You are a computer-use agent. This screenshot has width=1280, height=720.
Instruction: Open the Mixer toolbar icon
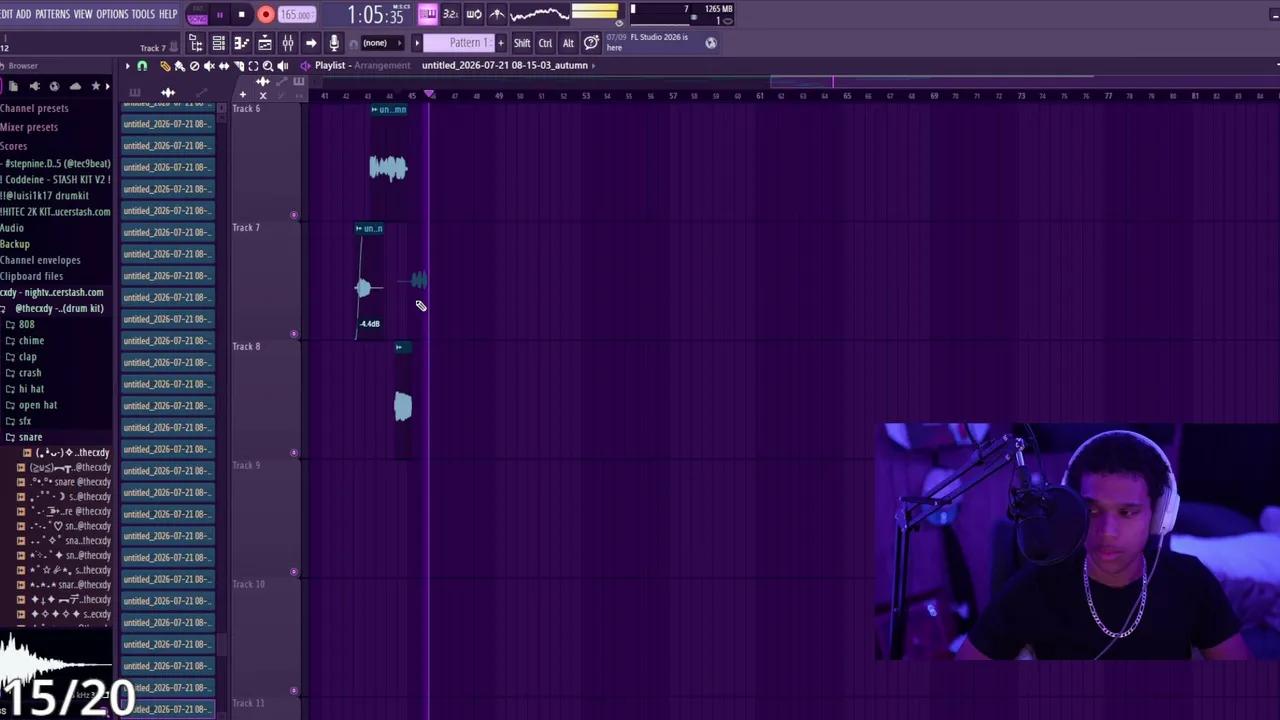[288, 43]
